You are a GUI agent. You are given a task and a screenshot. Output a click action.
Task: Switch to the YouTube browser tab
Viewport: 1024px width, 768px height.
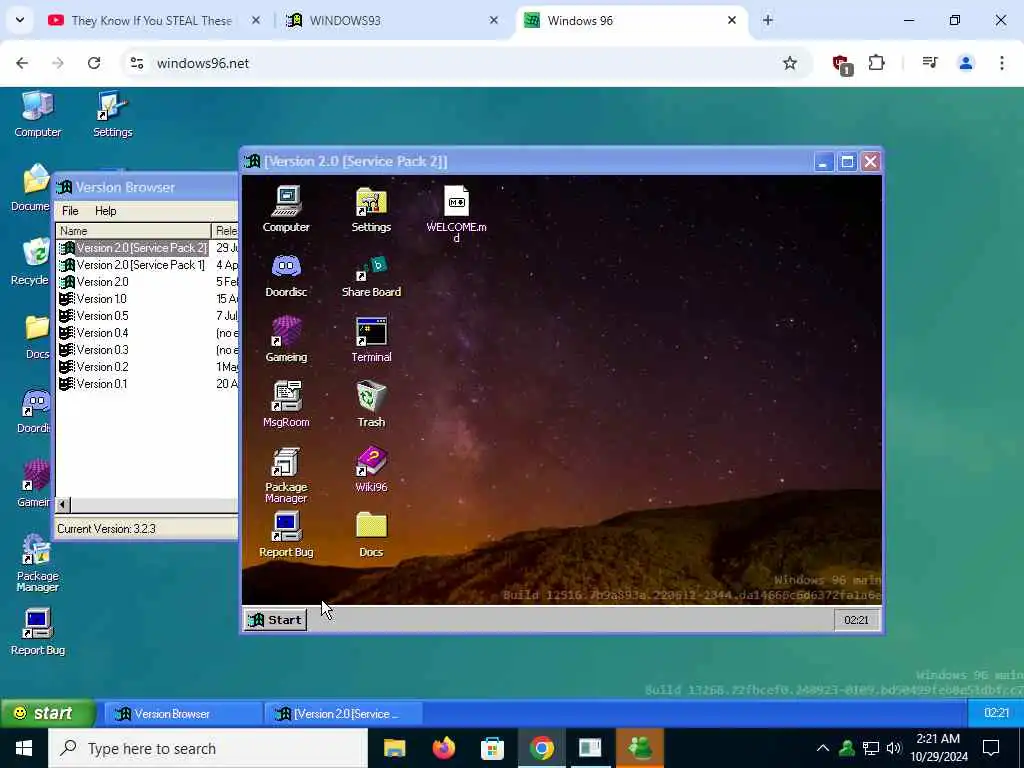point(152,20)
